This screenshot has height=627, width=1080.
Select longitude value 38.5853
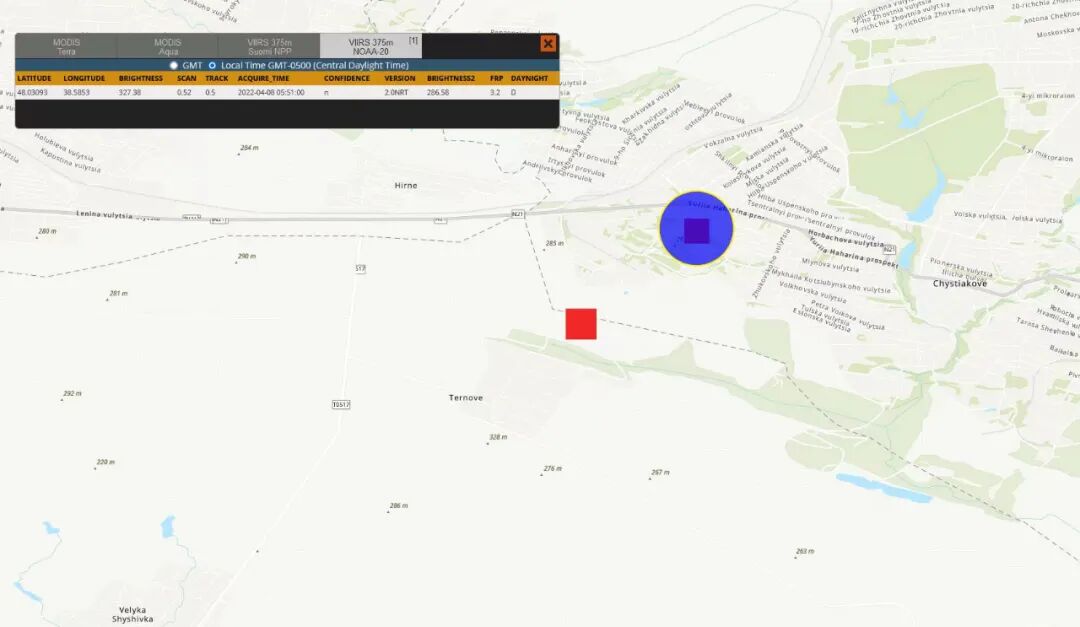click(76, 92)
